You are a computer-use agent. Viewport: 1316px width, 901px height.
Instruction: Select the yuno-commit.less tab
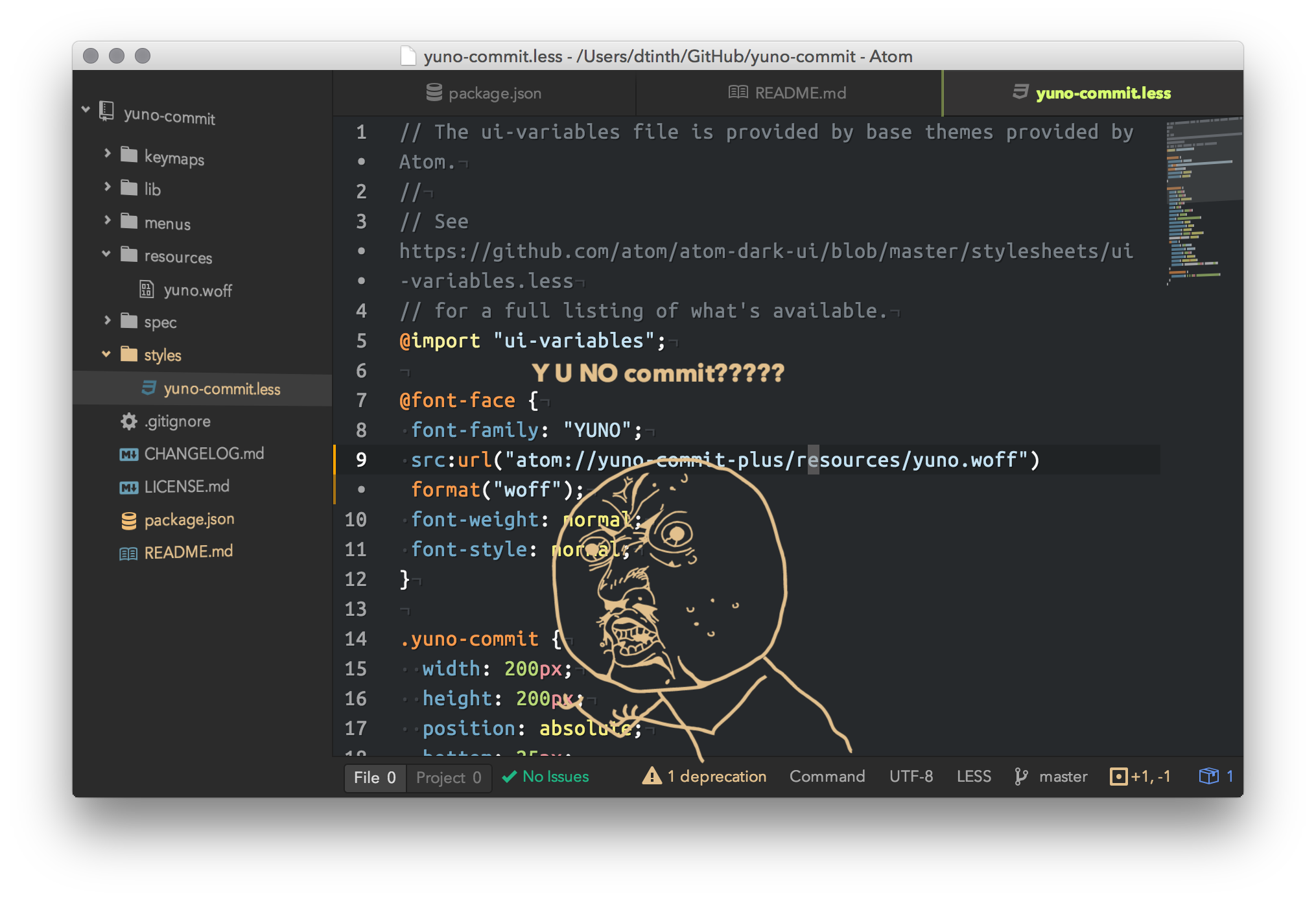click(x=1093, y=93)
